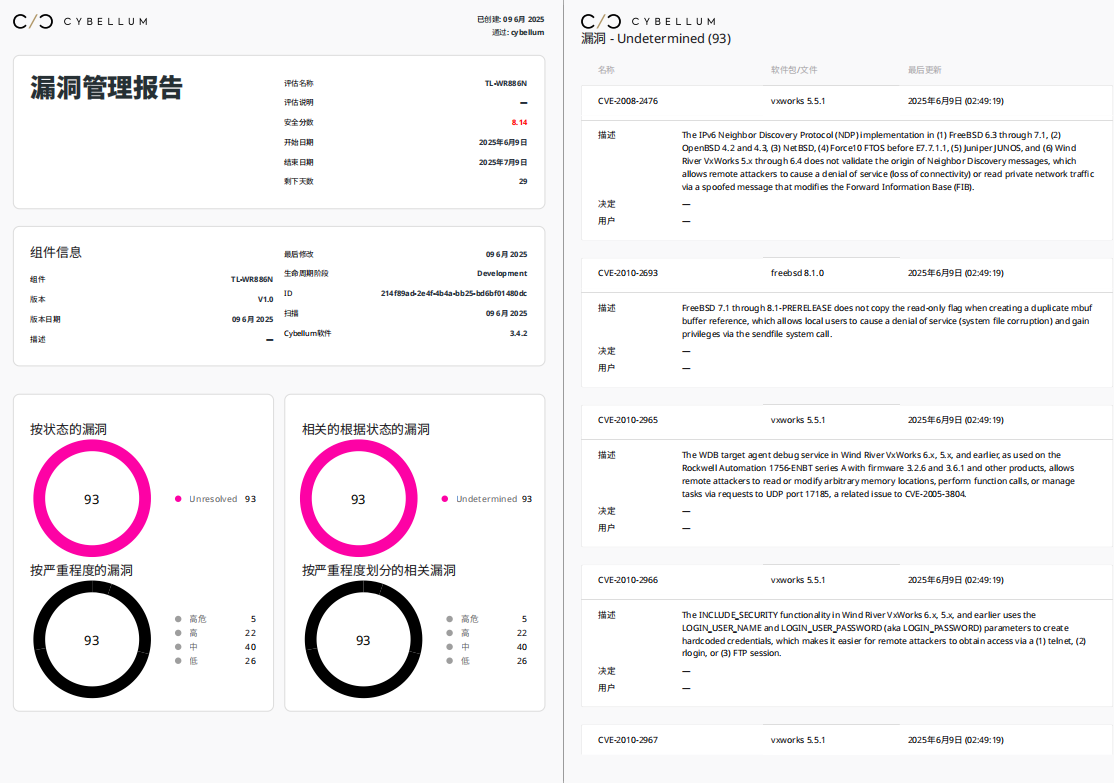Click the 名称 column header
Image resolution: width=1114 pixels, height=783 pixels.
pyautogui.click(x=606, y=70)
